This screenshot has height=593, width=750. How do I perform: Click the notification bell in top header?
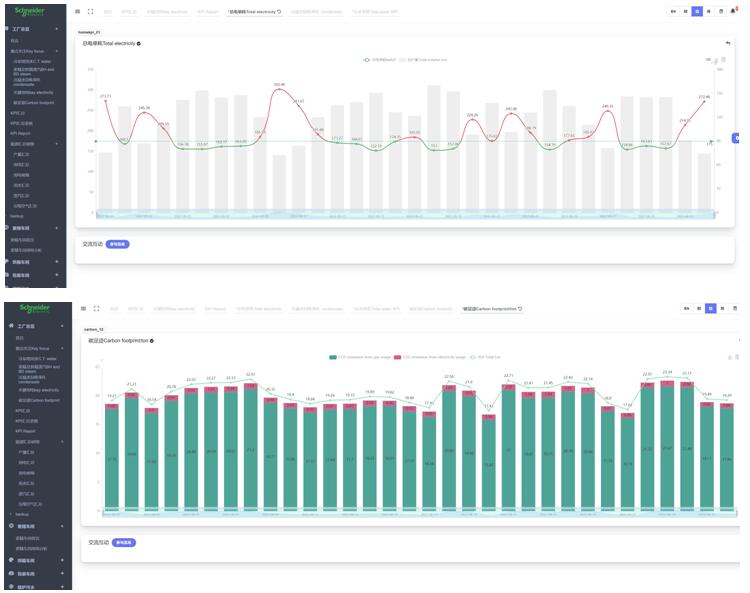pos(732,11)
